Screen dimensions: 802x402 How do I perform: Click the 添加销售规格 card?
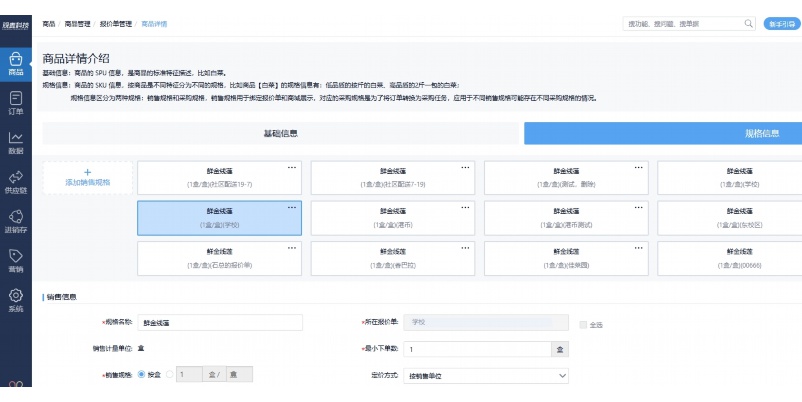pos(87,178)
